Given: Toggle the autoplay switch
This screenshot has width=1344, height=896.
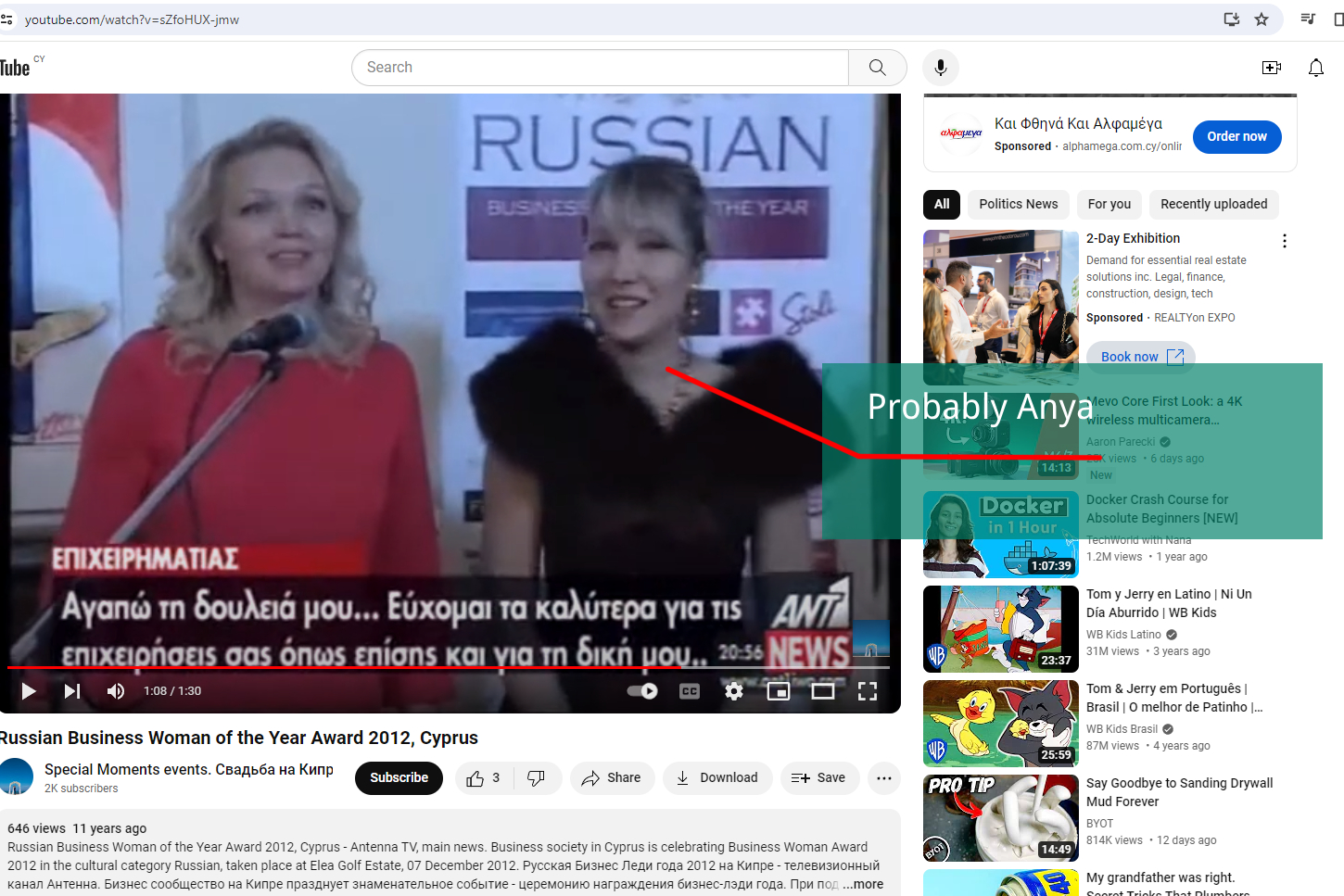Looking at the screenshot, I should click(x=642, y=691).
